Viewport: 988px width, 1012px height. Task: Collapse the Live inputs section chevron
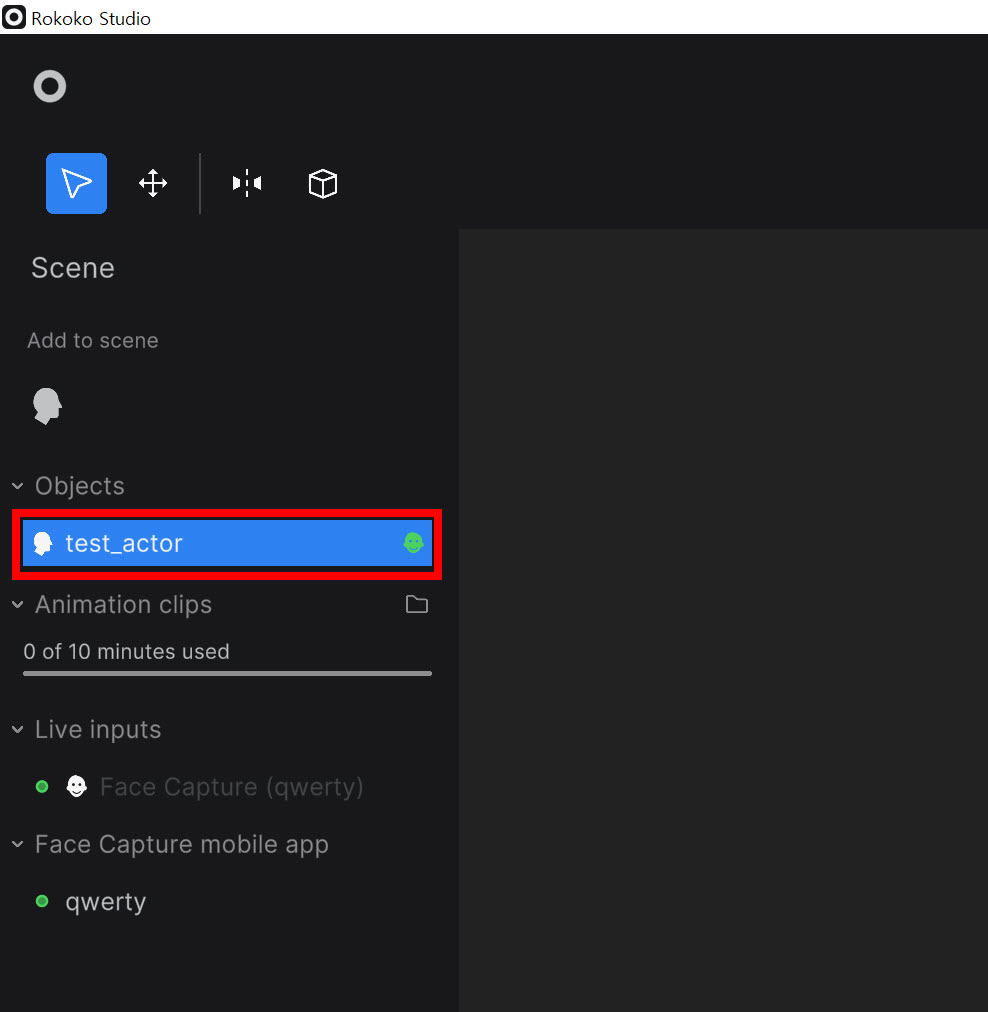tap(17, 730)
